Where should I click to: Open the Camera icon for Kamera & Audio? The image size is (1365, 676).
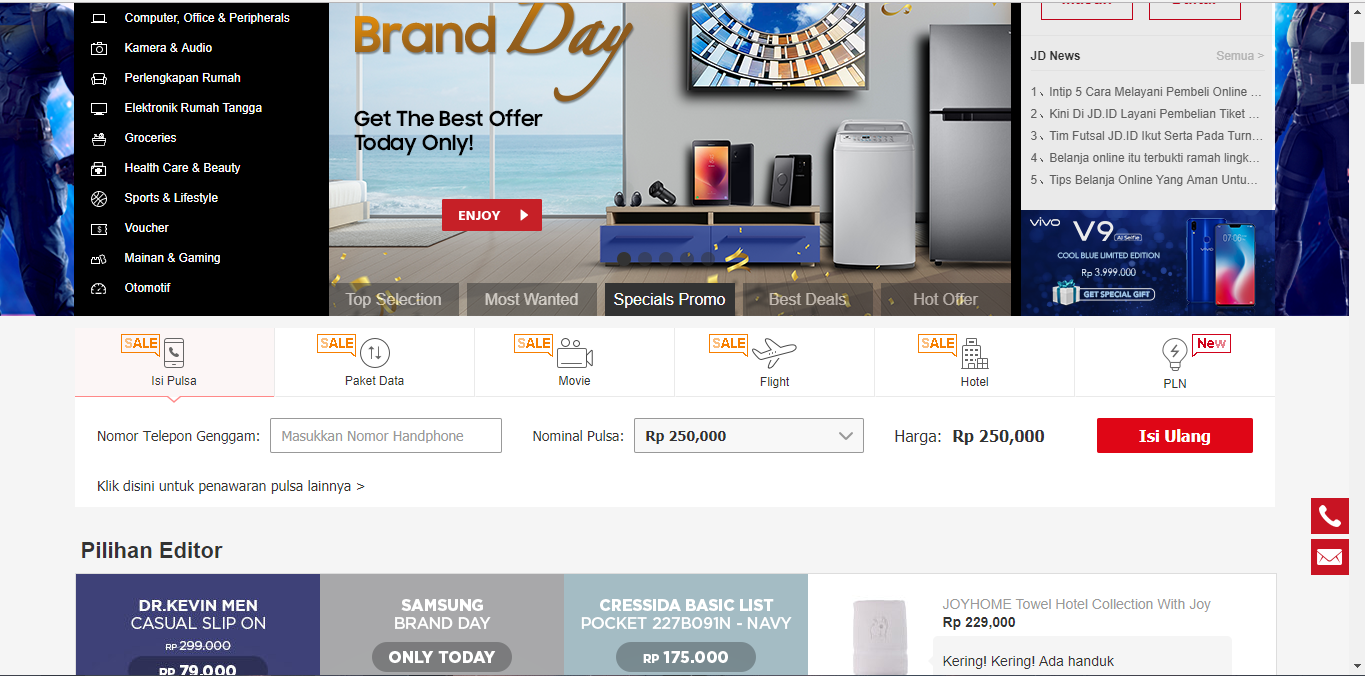99,48
